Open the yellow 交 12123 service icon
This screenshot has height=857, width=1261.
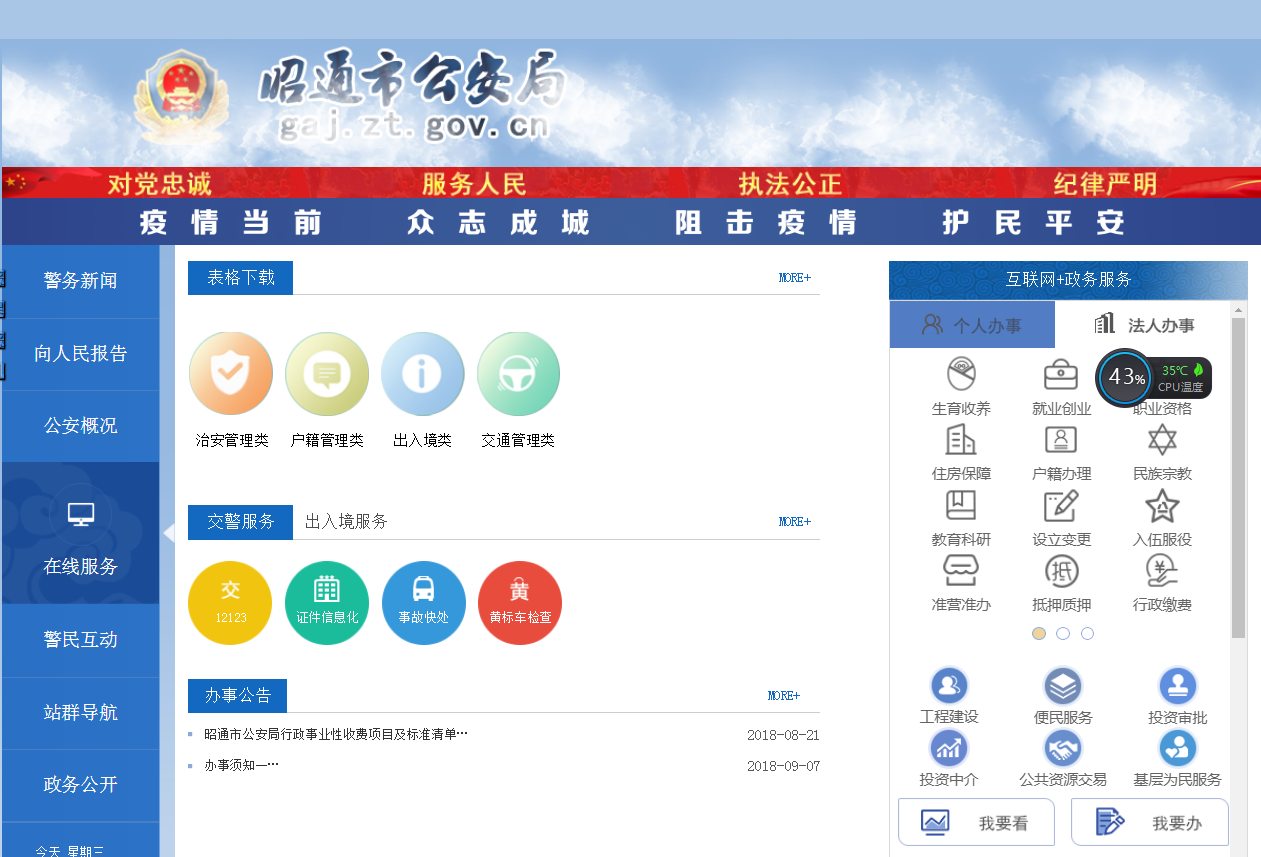tap(230, 603)
